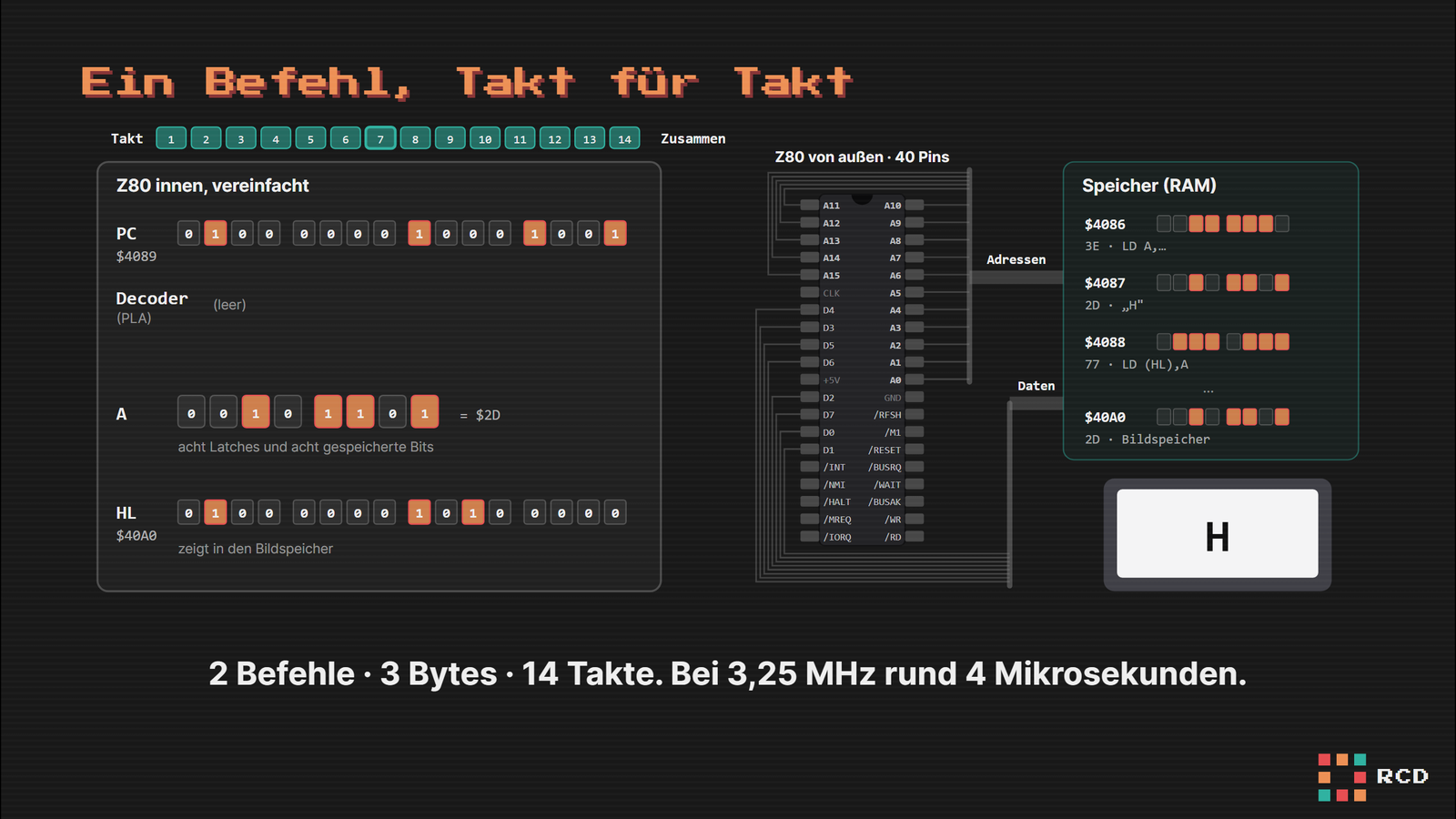Click the RCD logo
Viewport: 1456px width, 819px height.
point(1372,777)
